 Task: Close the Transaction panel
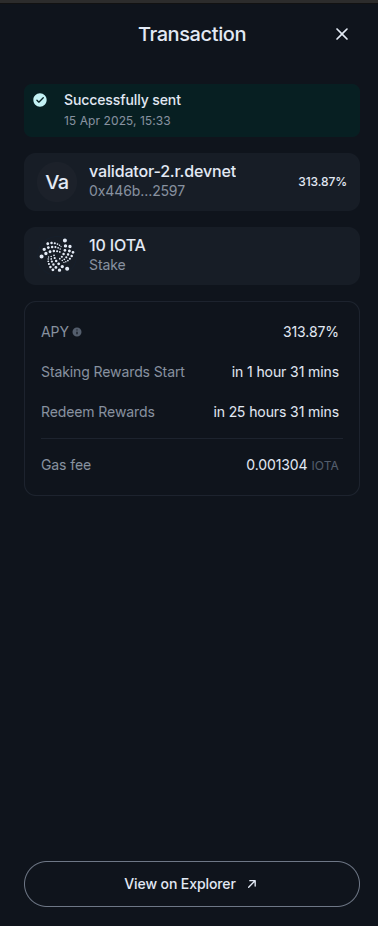[342, 34]
